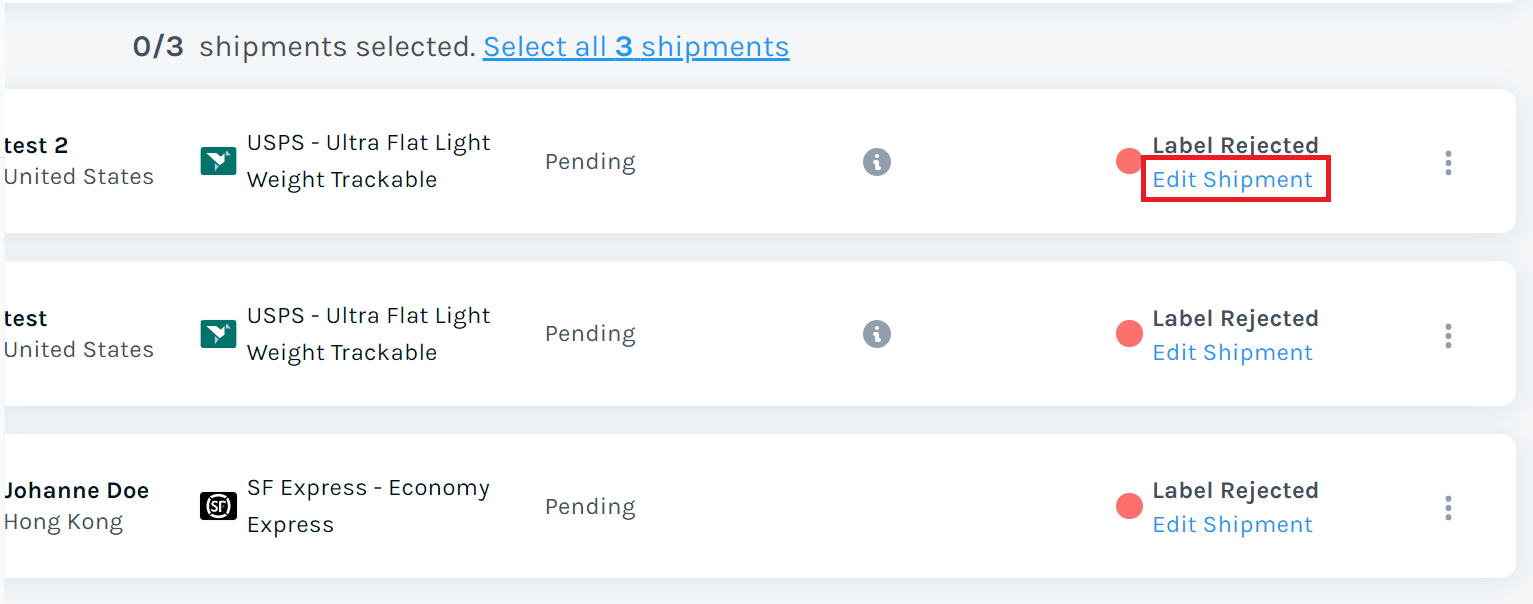Click the USPS courier icon for test 2
This screenshot has width=1533, height=604.
218,160
